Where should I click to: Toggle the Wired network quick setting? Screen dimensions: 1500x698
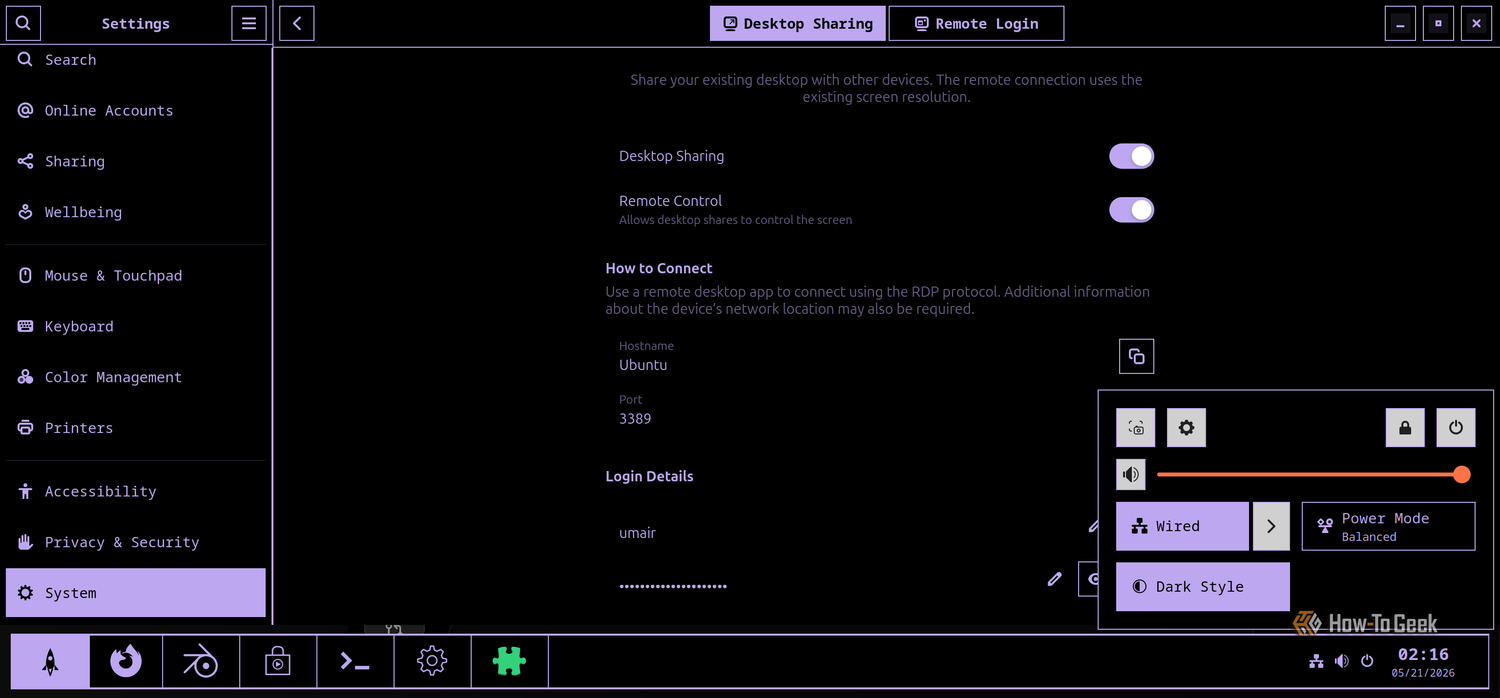pos(1182,526)
